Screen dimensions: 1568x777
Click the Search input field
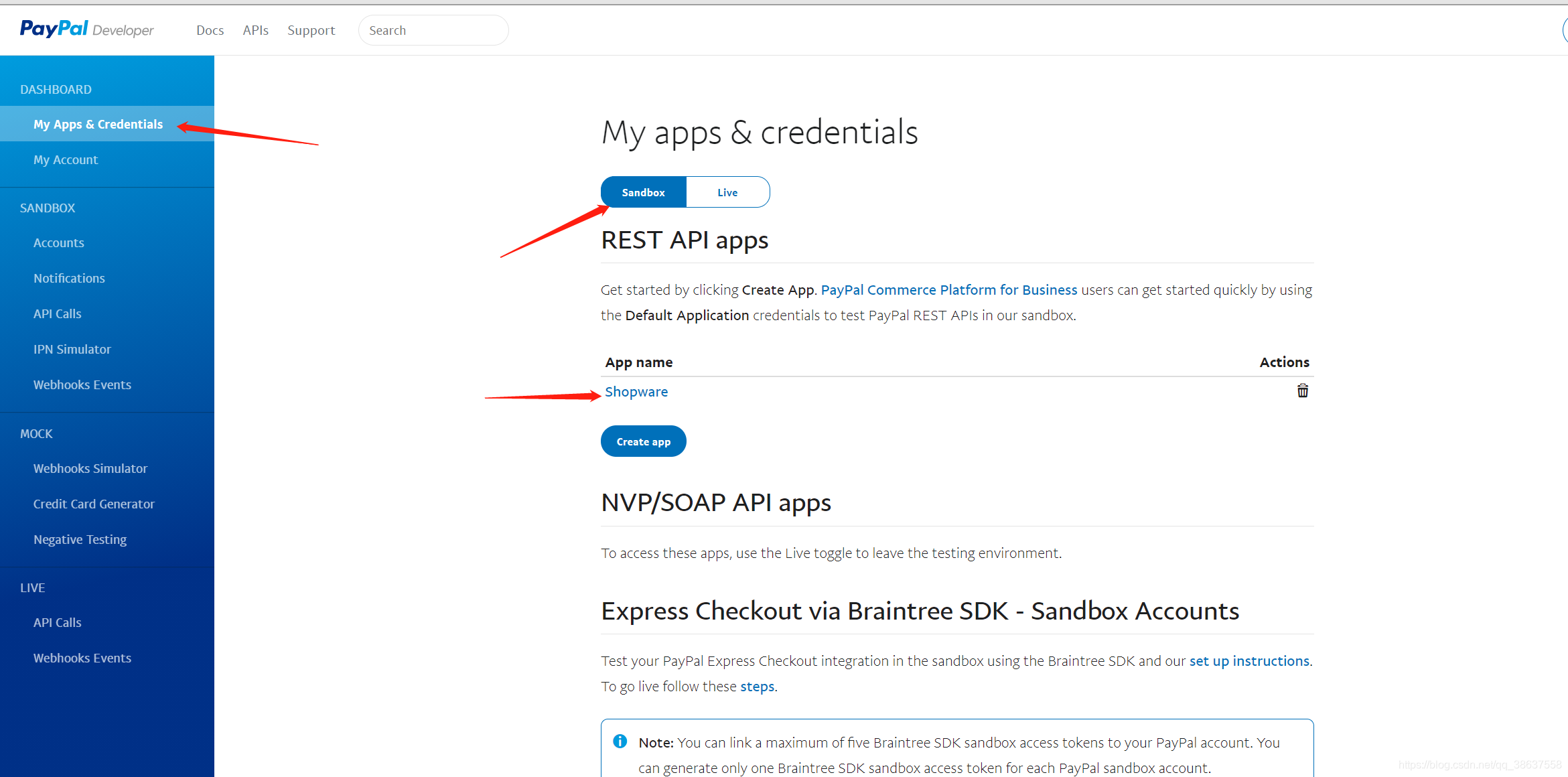pos(433,30)
